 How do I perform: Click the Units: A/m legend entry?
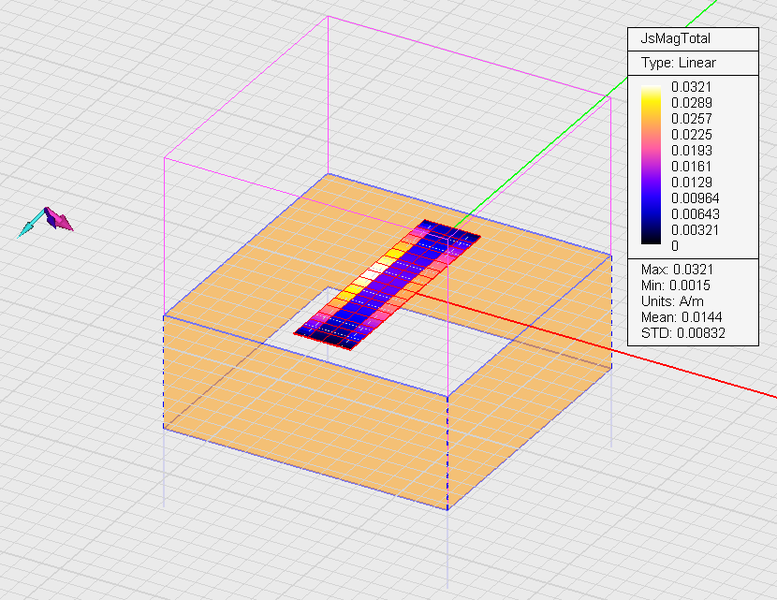coord(670,303)
